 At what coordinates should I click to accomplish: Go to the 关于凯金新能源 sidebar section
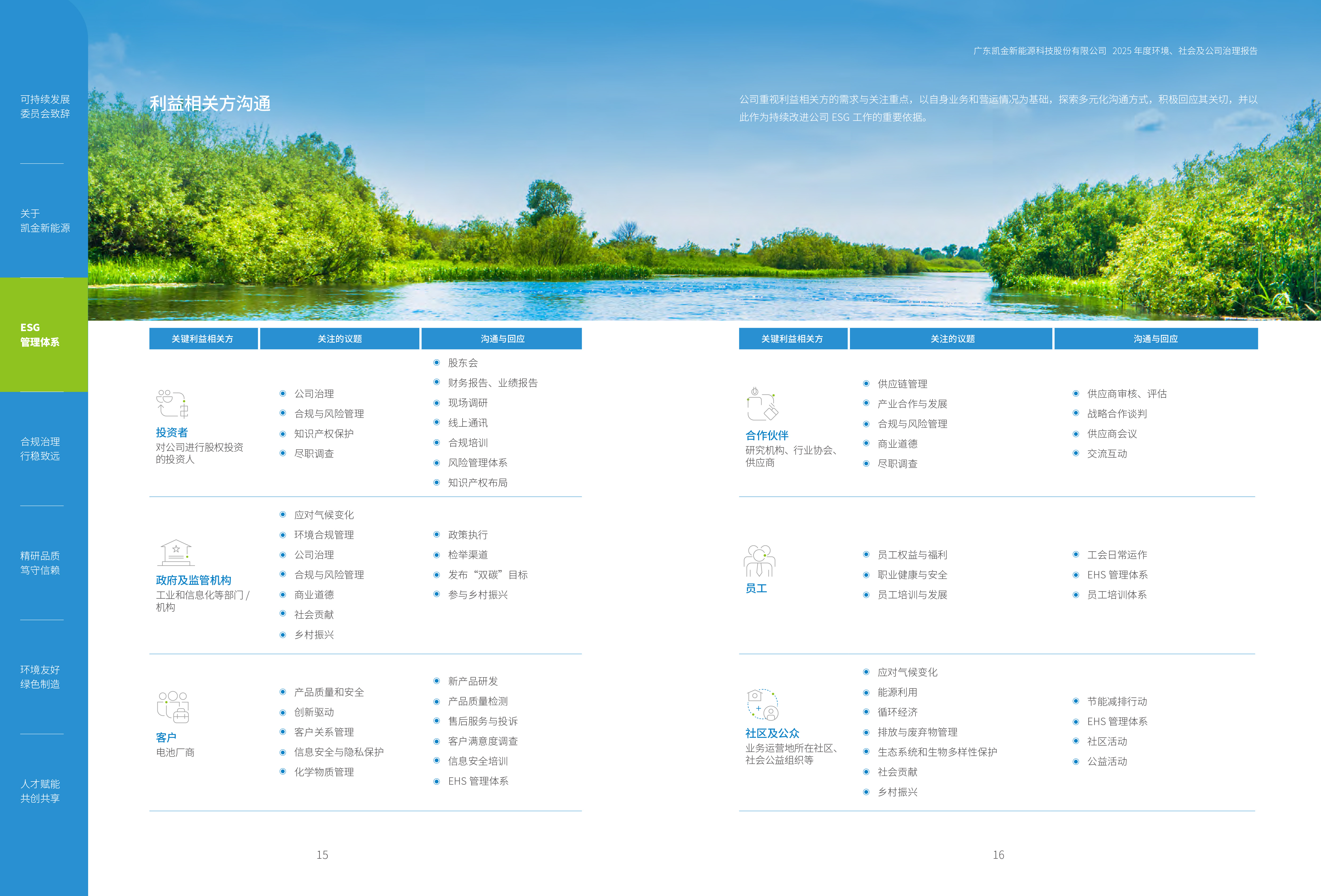45,220
